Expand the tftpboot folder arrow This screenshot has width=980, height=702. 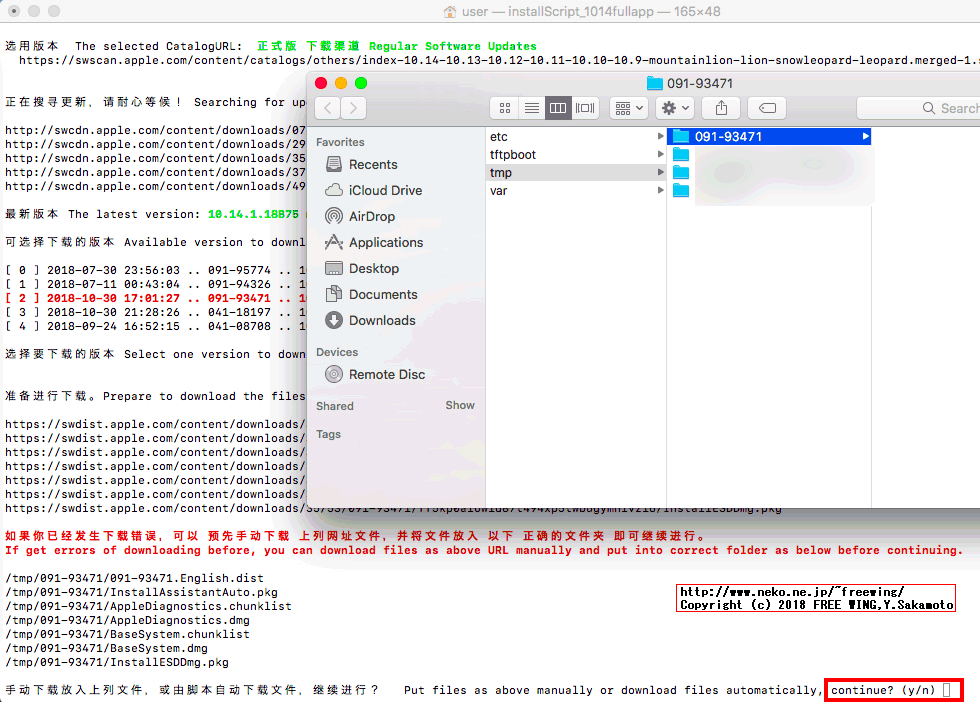click(x=660, y=154)
